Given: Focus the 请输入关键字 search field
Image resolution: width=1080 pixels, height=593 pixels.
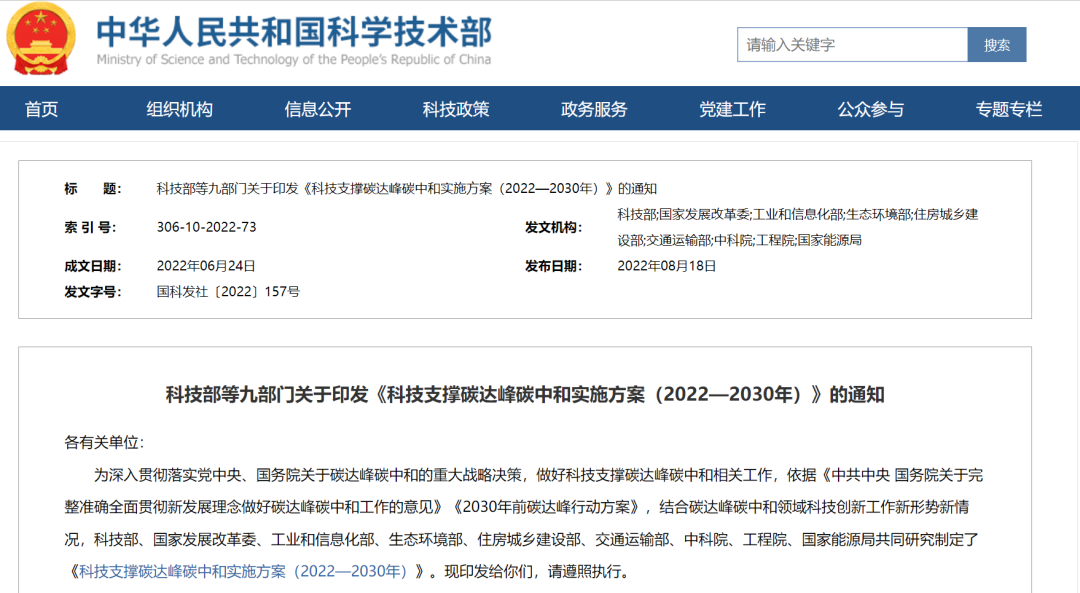Looking at the screenshot, I should 852,45.
